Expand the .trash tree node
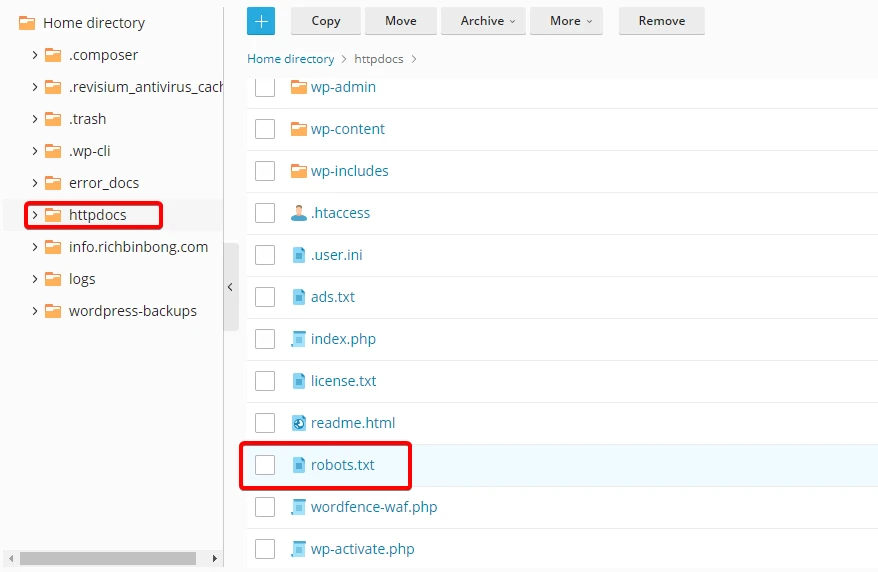Viewport: 878px width, 572px height. click(x=35, y=119)
